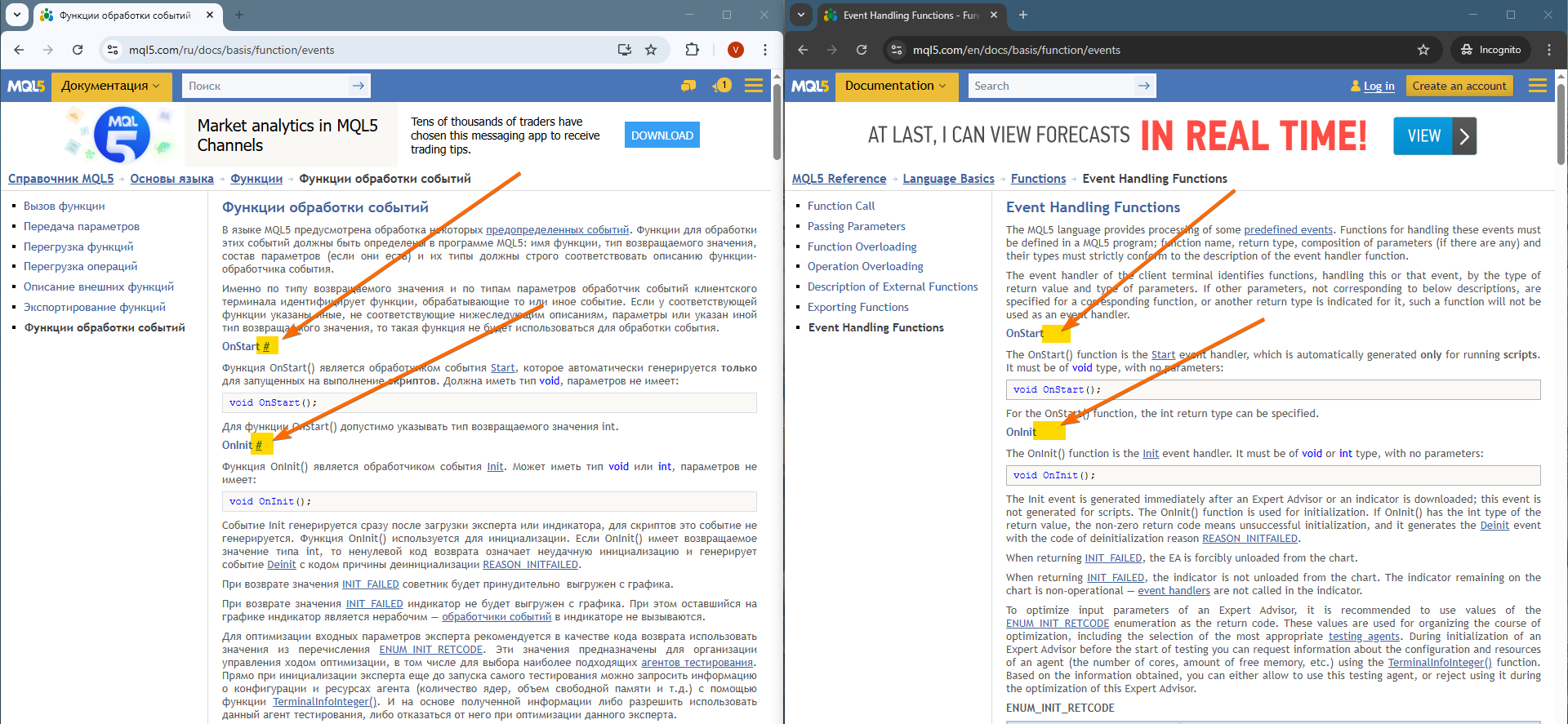Submit search arrow beside the Поиск field

359,86
